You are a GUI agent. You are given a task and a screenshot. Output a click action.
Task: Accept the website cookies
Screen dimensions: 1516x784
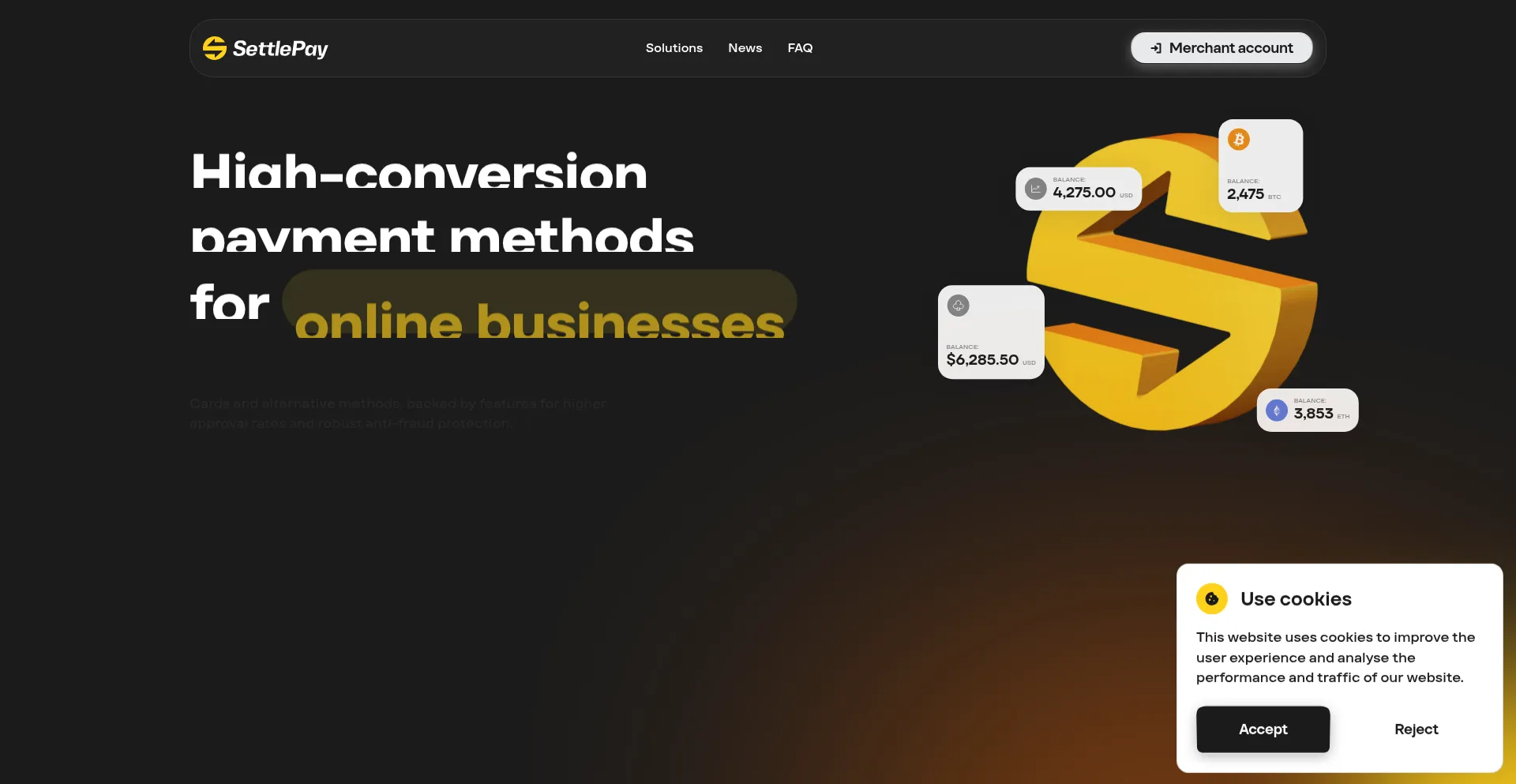pyautogui.click(x=1263, y=730)
